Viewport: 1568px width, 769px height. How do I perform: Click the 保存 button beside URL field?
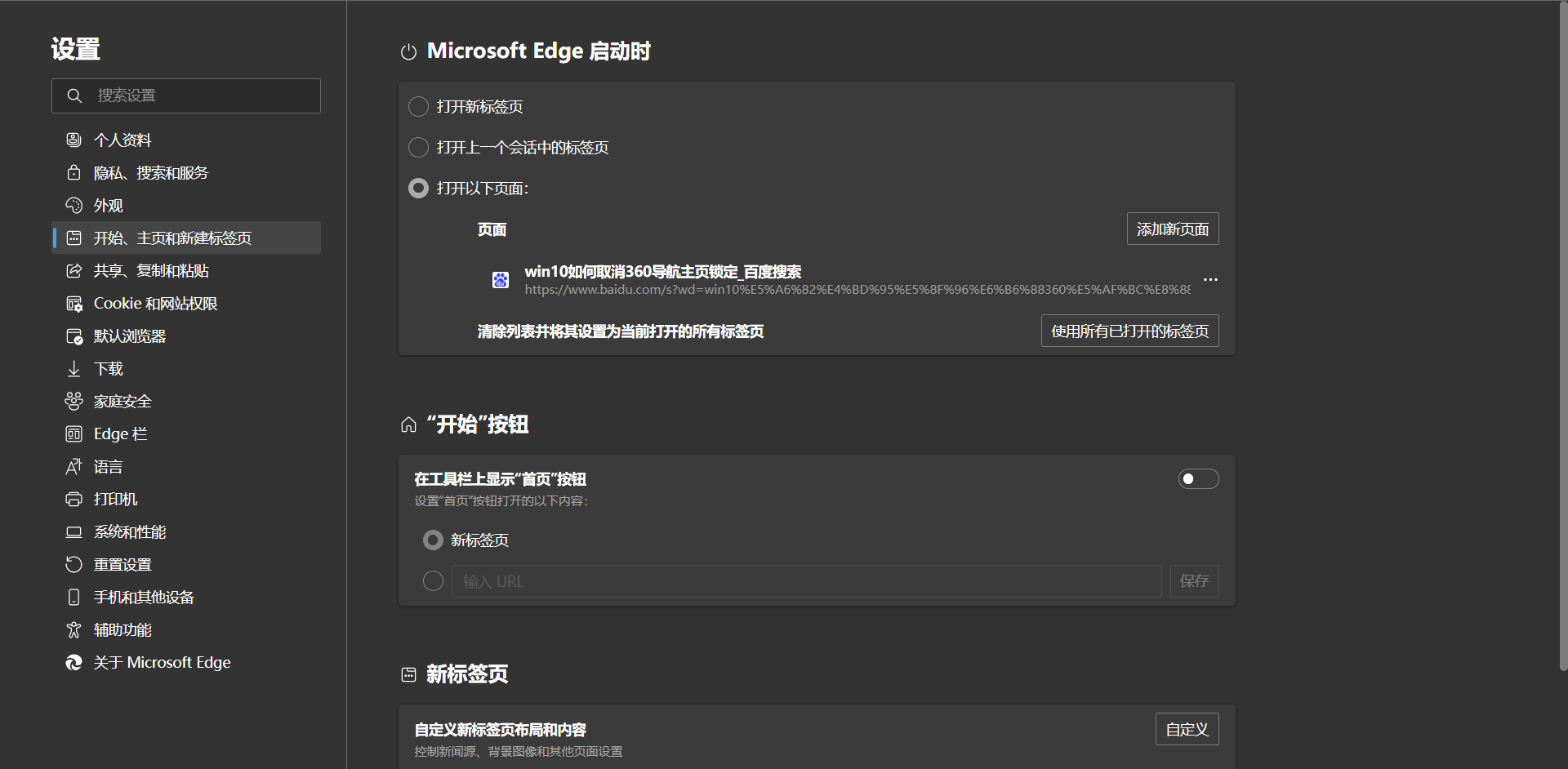coord(1194,580)
